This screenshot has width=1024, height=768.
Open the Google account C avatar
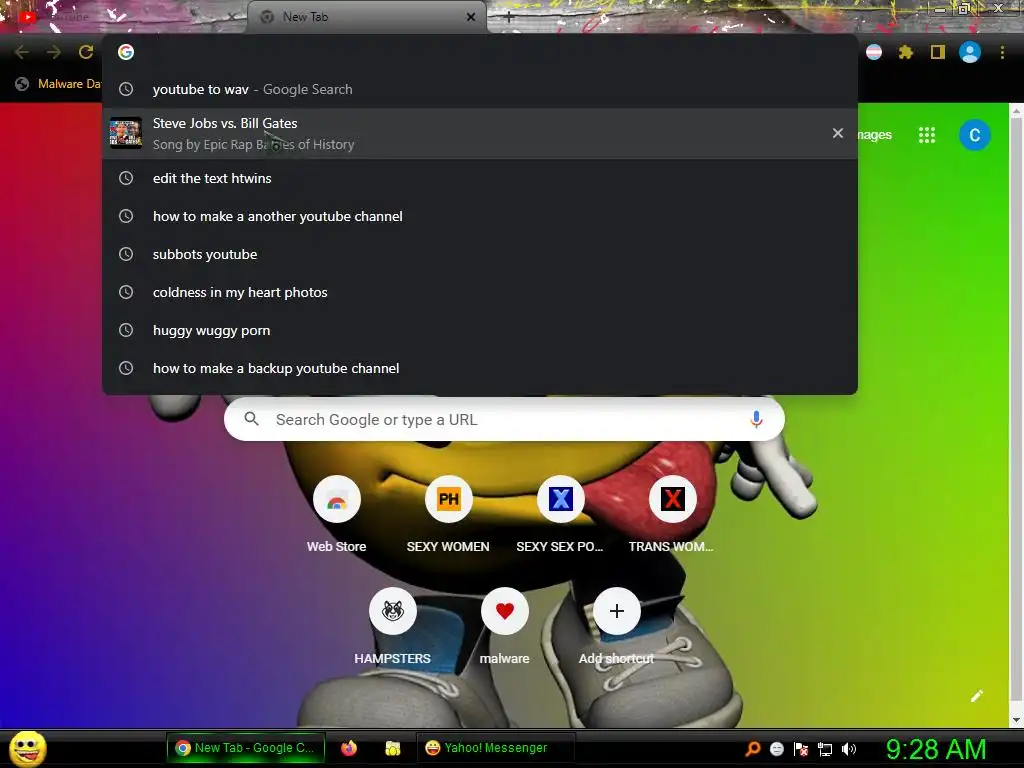[974, 135]
